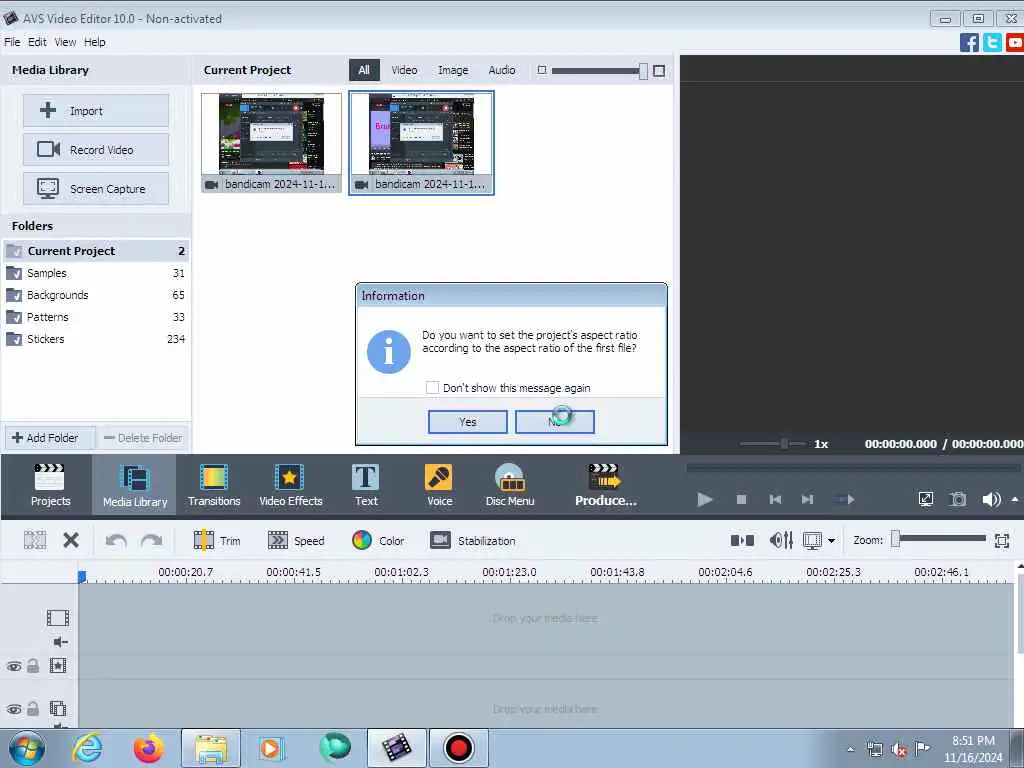Open the Disc Menu section
The height and width of the screenshot is (768, 1024).
pyautogui.click(x=509, y=485)
